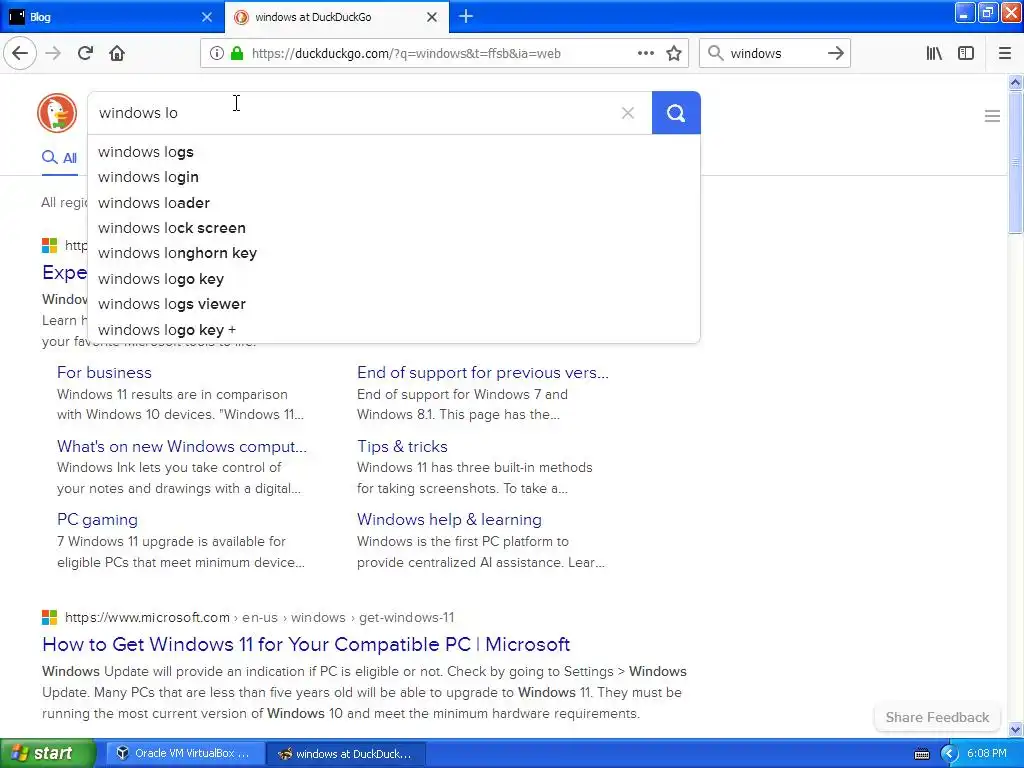Click the page scrollbar up arrow
Image resolution: width=1024 pixels, height=768 pixels.
(x=1016, y=82)
